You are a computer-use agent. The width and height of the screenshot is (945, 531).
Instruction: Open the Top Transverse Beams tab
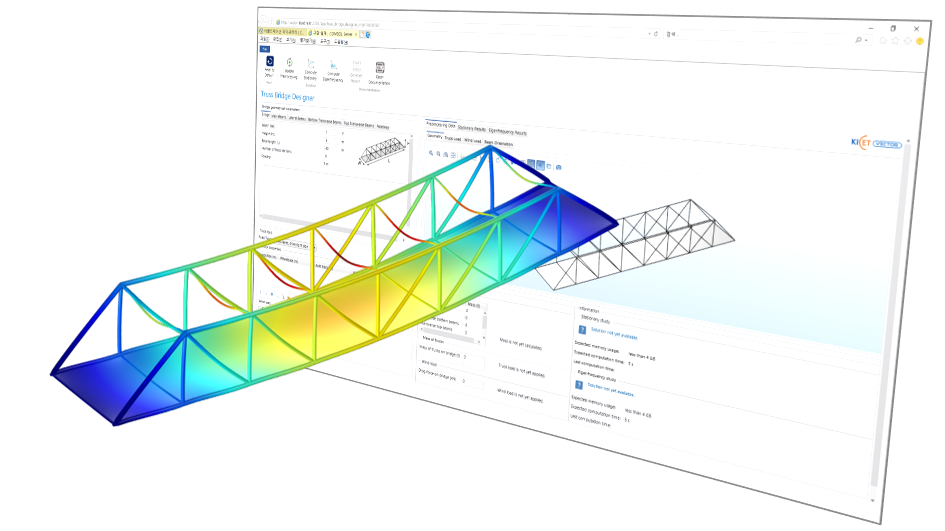point(357,126)
